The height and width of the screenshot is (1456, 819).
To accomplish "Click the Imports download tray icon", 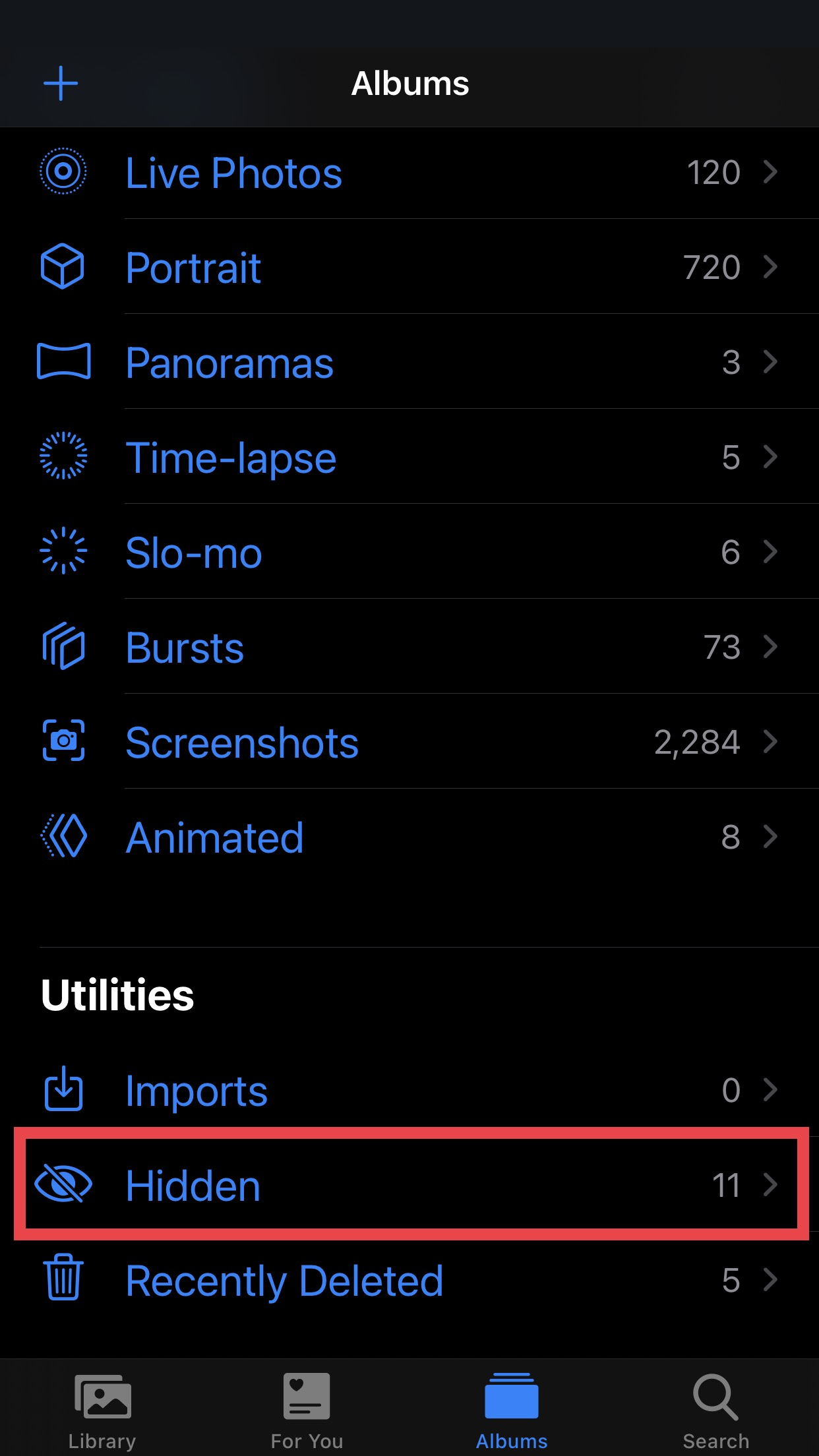I will (63, 1089).
